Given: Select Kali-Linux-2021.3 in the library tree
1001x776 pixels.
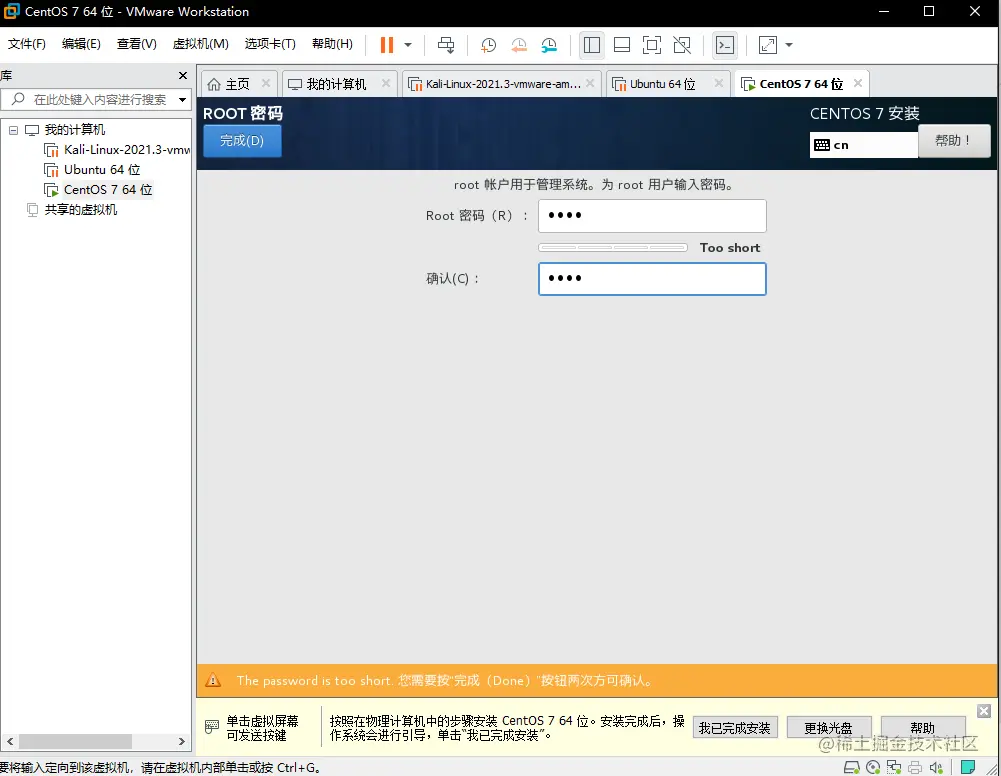Looking at the screenshot, I should click(117, 150).
